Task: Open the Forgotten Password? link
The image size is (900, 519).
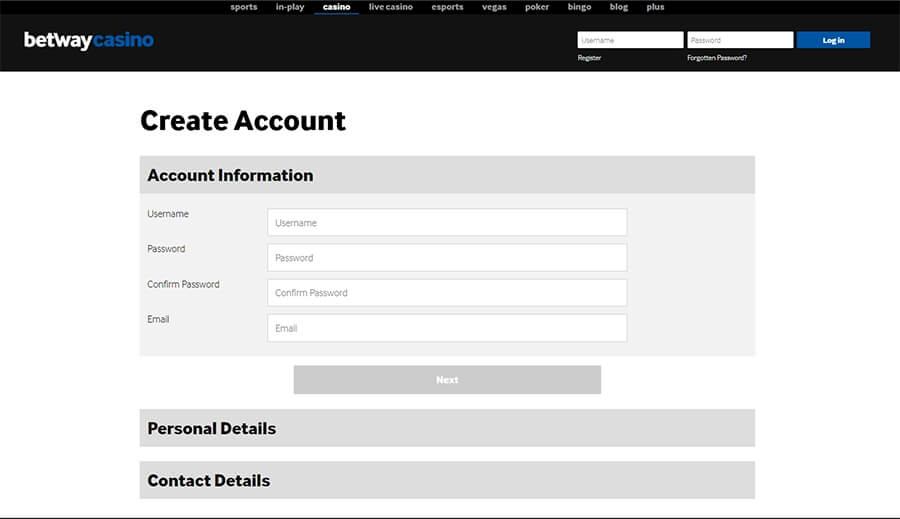Action: [x=717, y=58]
